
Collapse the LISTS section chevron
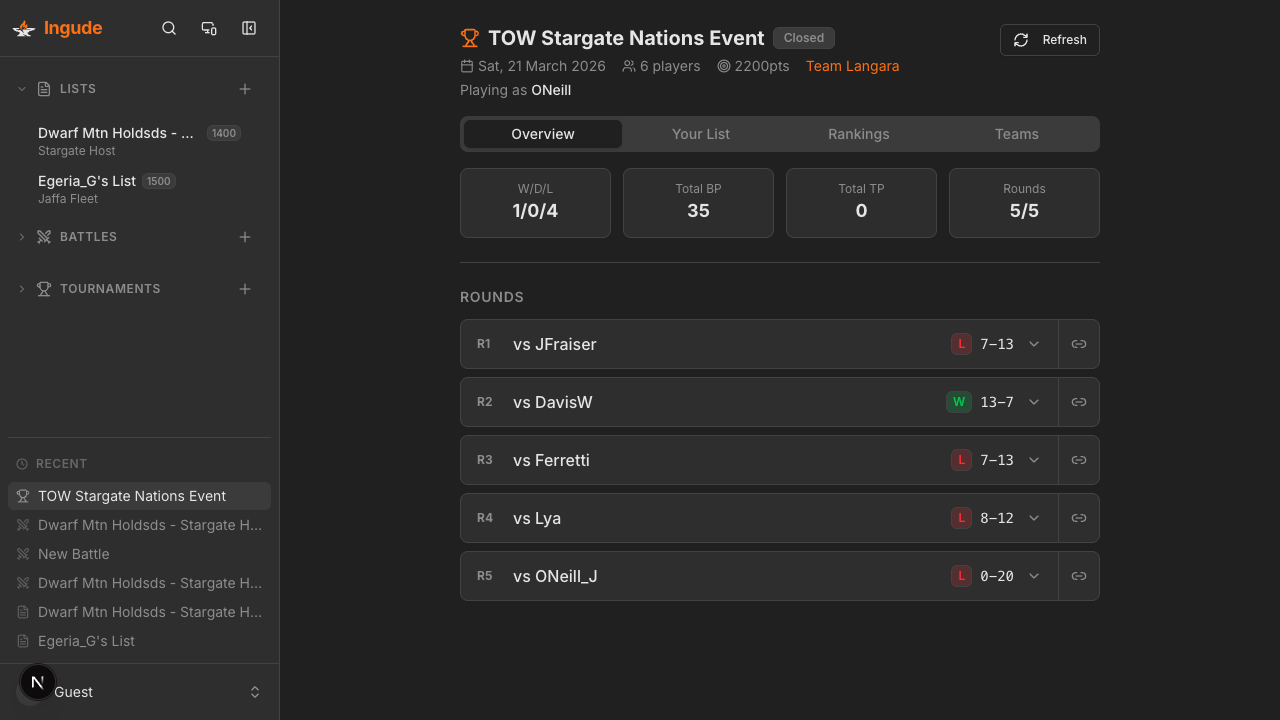[21, 88]
